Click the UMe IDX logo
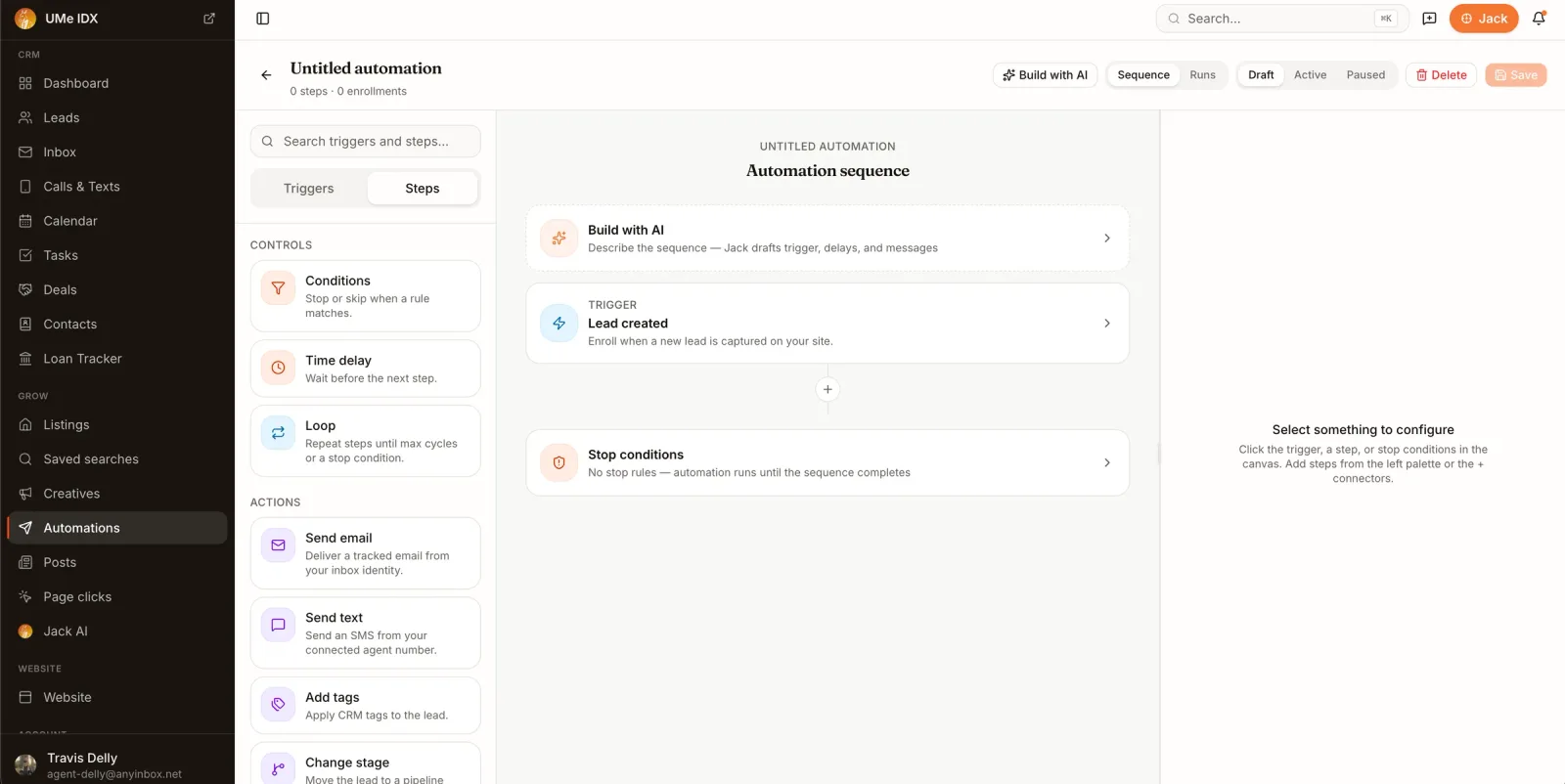Screen dimensions: 1565x784 [x=25, y=19]
